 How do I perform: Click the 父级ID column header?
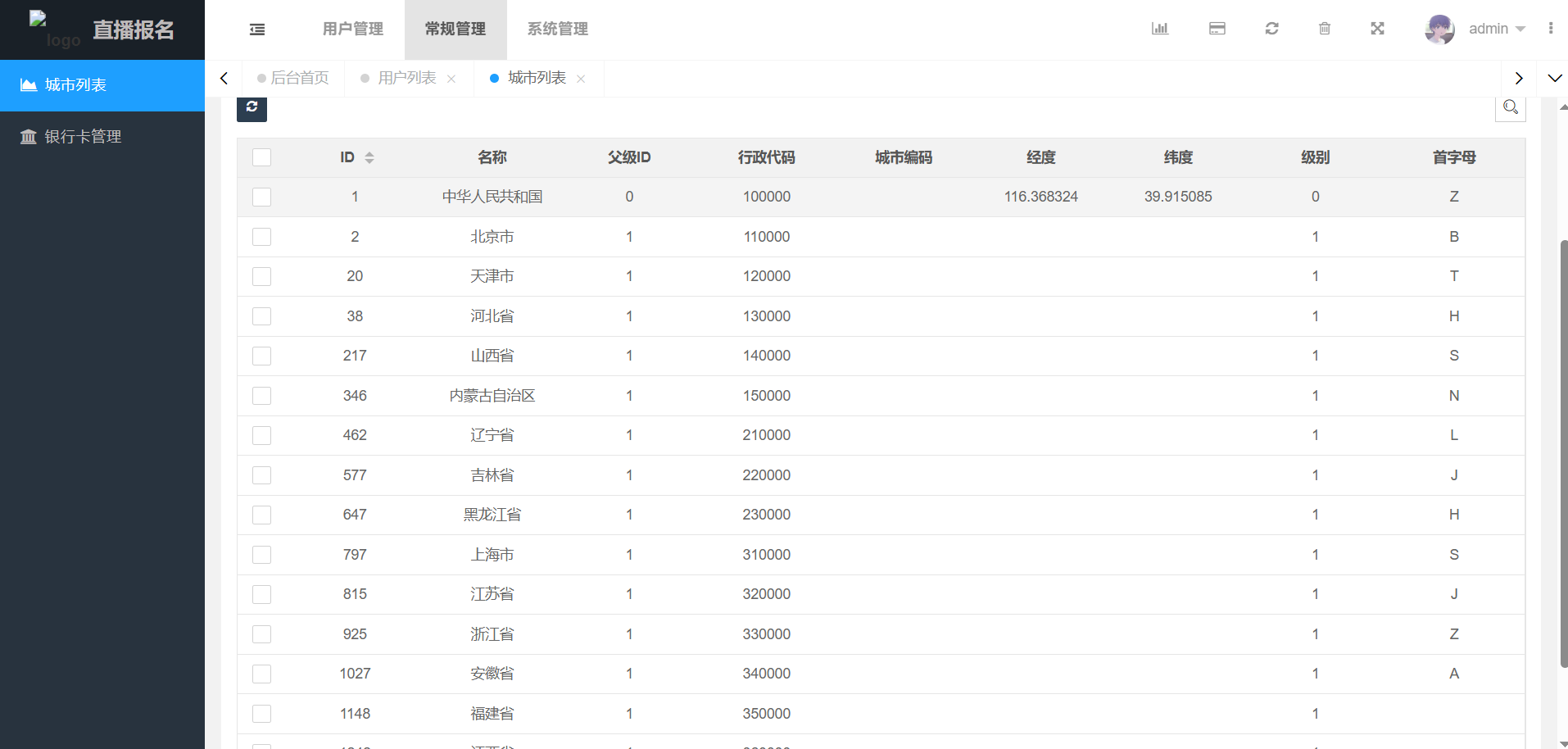tap(629, 157)
